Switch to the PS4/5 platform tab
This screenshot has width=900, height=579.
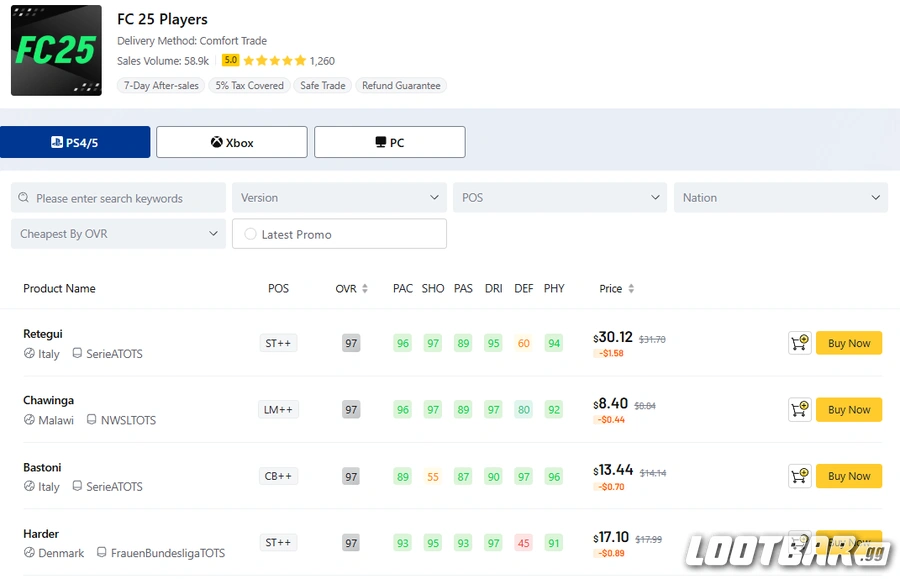pyautogui.click(x=75, y=142)
